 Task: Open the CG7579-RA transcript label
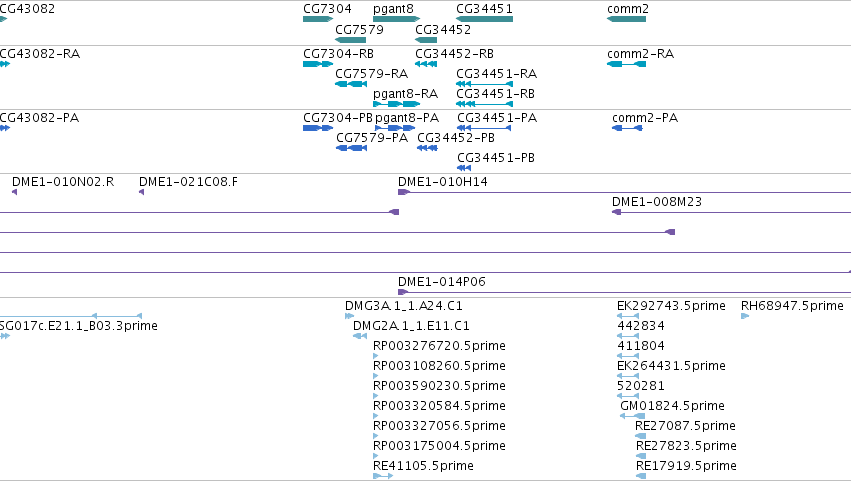point(371,74)
